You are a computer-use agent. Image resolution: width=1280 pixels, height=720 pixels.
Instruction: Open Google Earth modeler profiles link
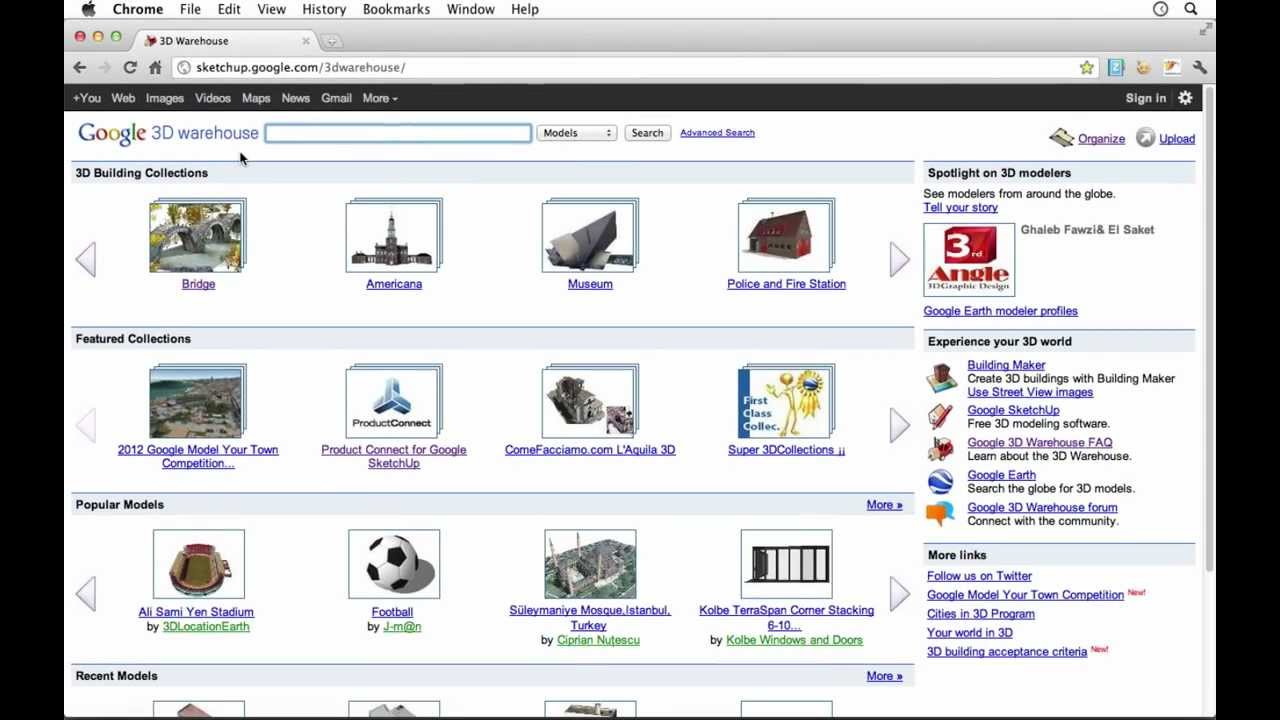1000,311
